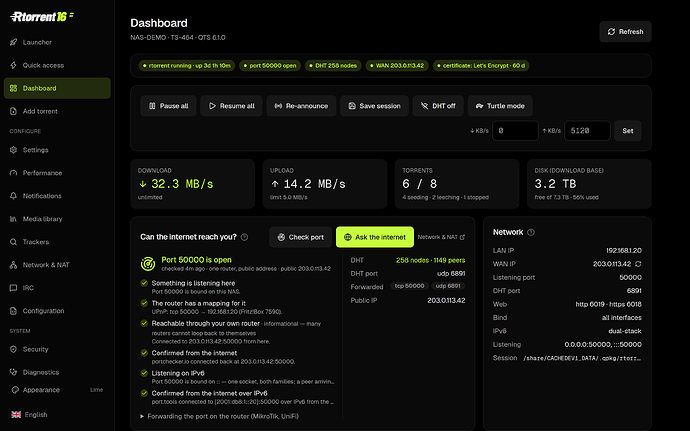The image size is (690, 431).
Task: Click the Re-announce button
Action: coord(301,106)
